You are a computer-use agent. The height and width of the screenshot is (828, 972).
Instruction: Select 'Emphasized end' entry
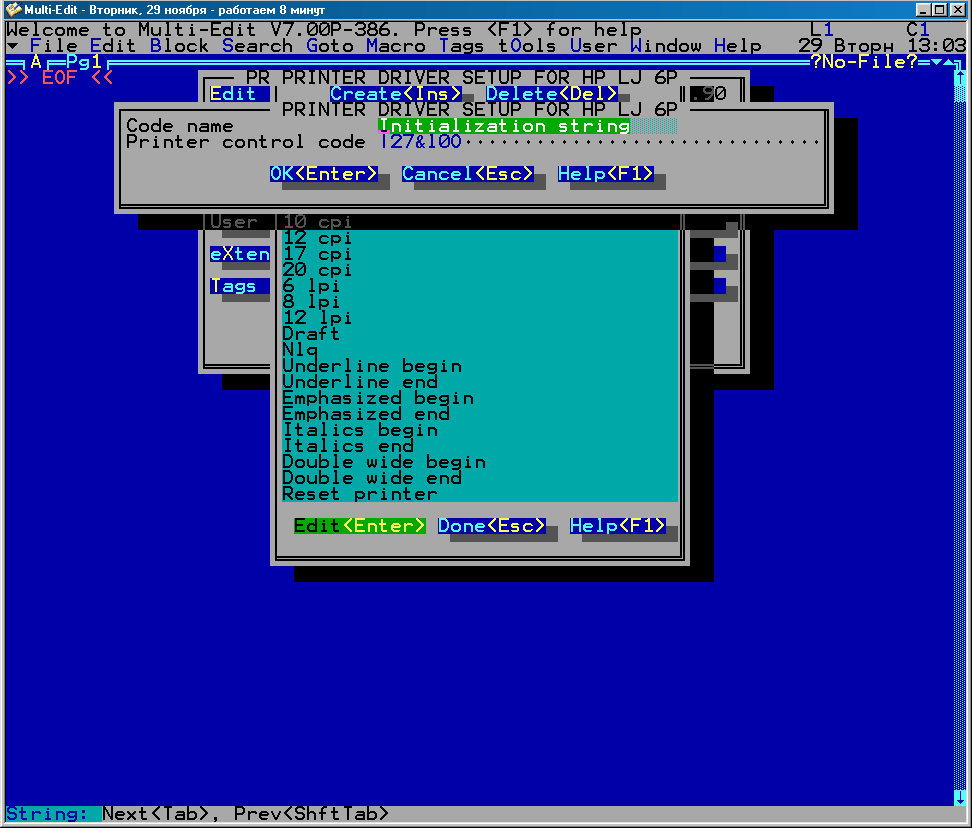point(480,414)
